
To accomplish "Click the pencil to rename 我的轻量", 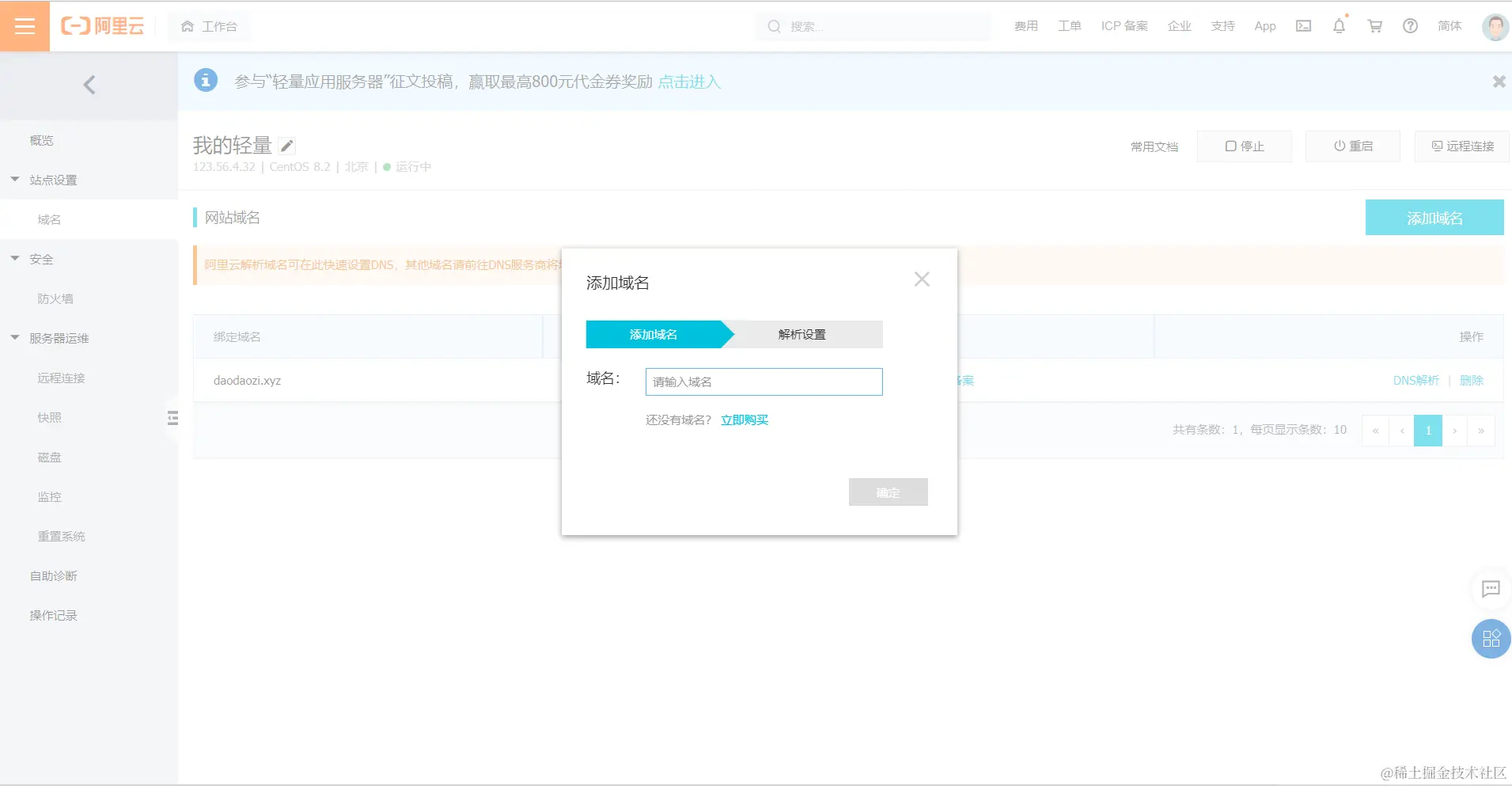I will (287, 145).
